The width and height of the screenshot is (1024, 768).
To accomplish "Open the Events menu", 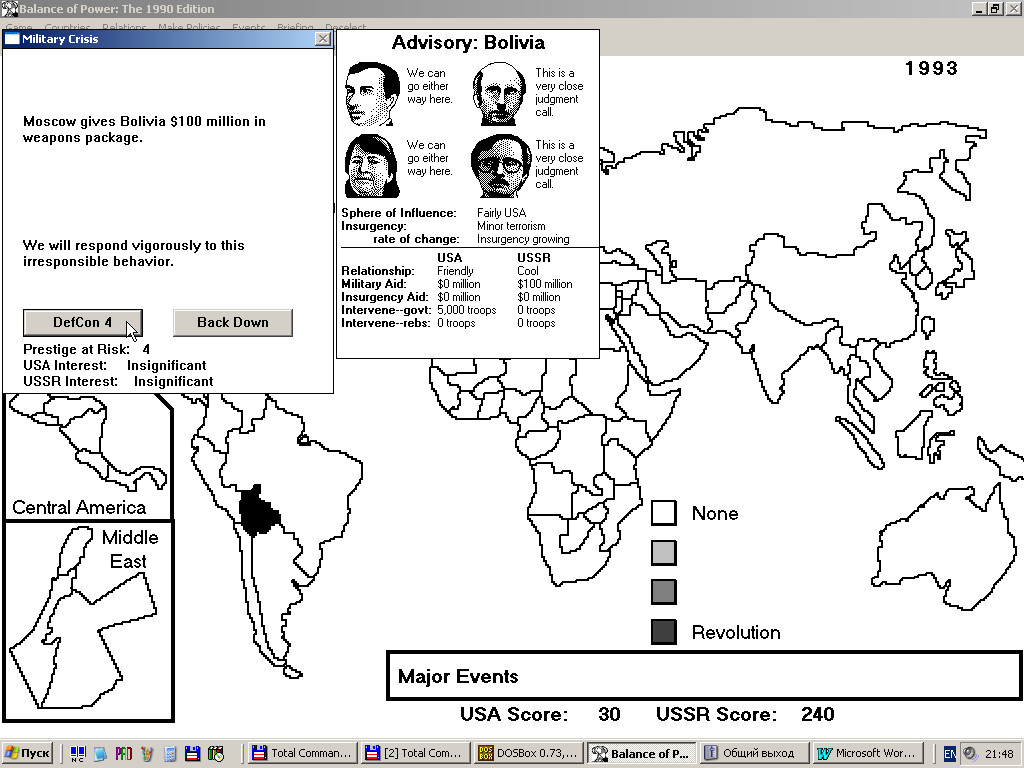I will [249, 27].
